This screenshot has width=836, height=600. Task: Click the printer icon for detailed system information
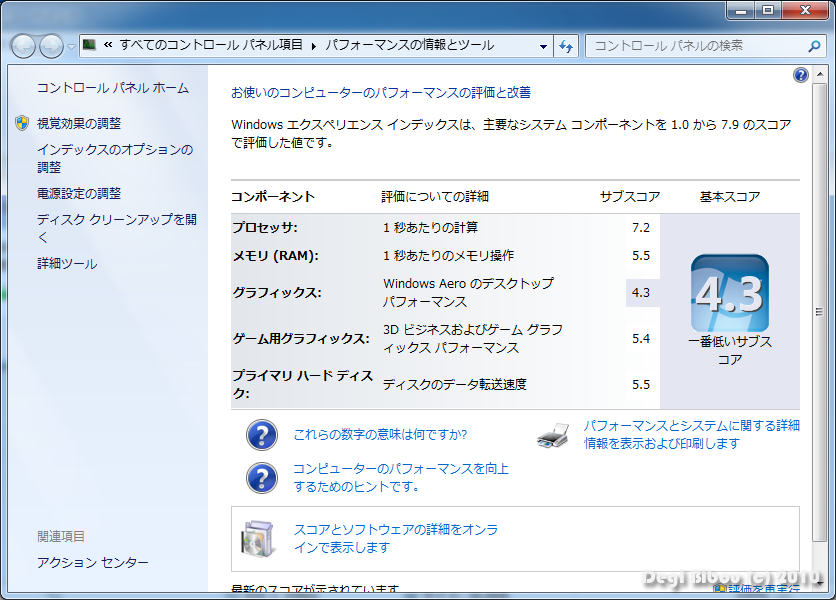point(553,435)
